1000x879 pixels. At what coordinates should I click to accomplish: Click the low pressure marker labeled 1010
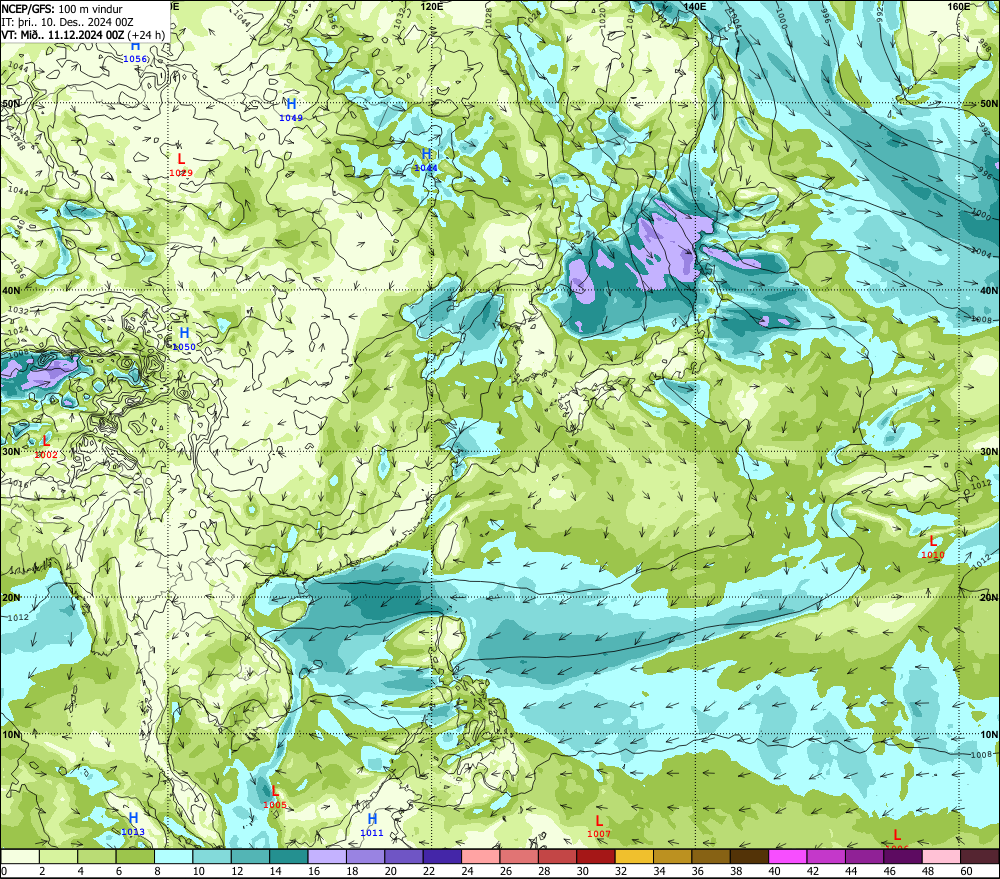pyautogui.click(x=932, y=547)
